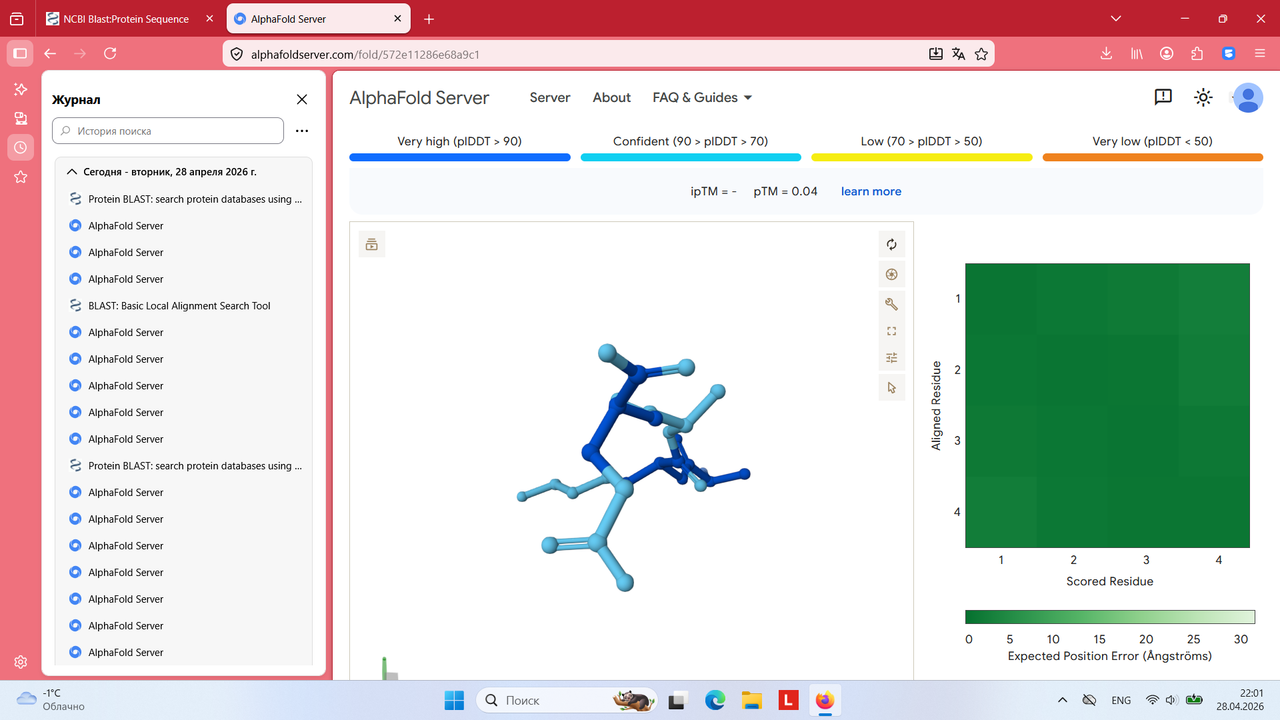Open the history panel options ellipsis menu
Image resolution: width=1280 pixels, height=720 pixels.
(x=302, y=131)
